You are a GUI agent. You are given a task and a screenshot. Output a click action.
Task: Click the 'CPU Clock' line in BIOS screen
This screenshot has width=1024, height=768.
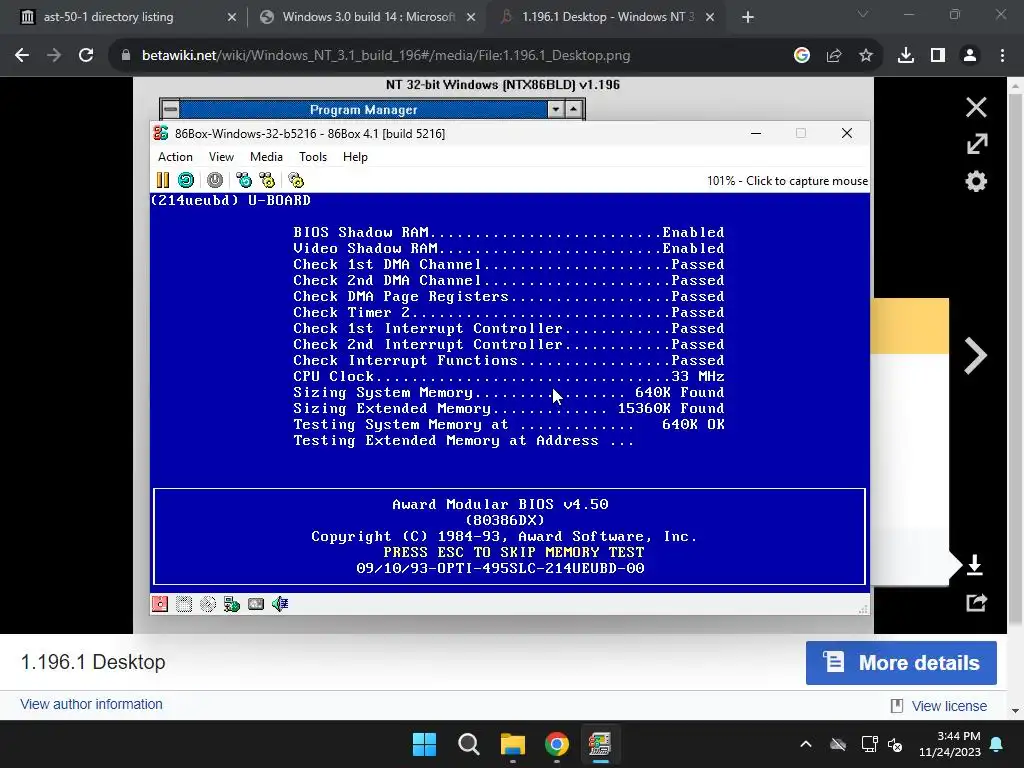coord(509,376)
